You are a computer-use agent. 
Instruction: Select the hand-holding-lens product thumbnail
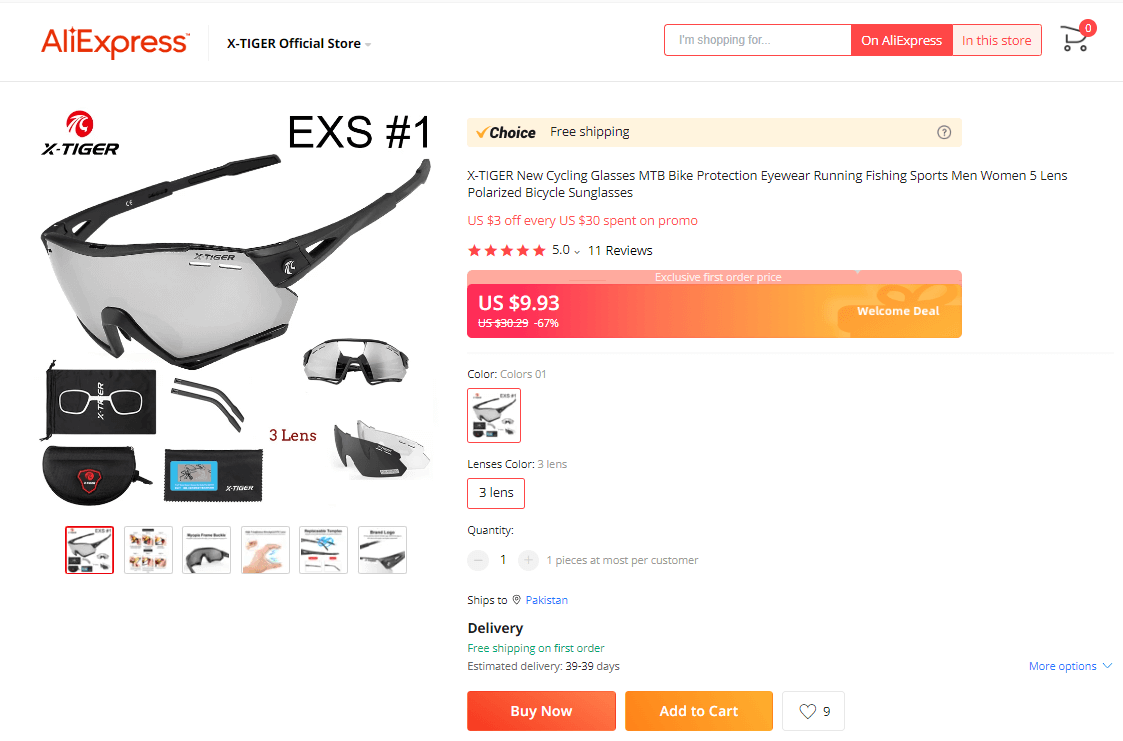pyautogui.click(x=266, y=550)
